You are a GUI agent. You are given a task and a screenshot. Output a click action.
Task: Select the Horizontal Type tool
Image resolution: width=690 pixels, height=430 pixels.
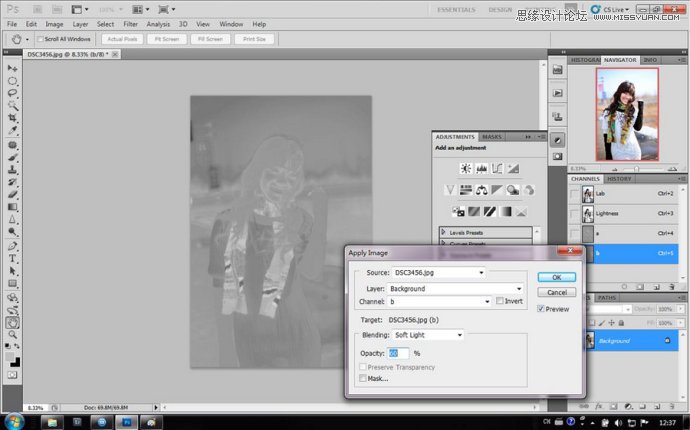(x=13, y=258)
